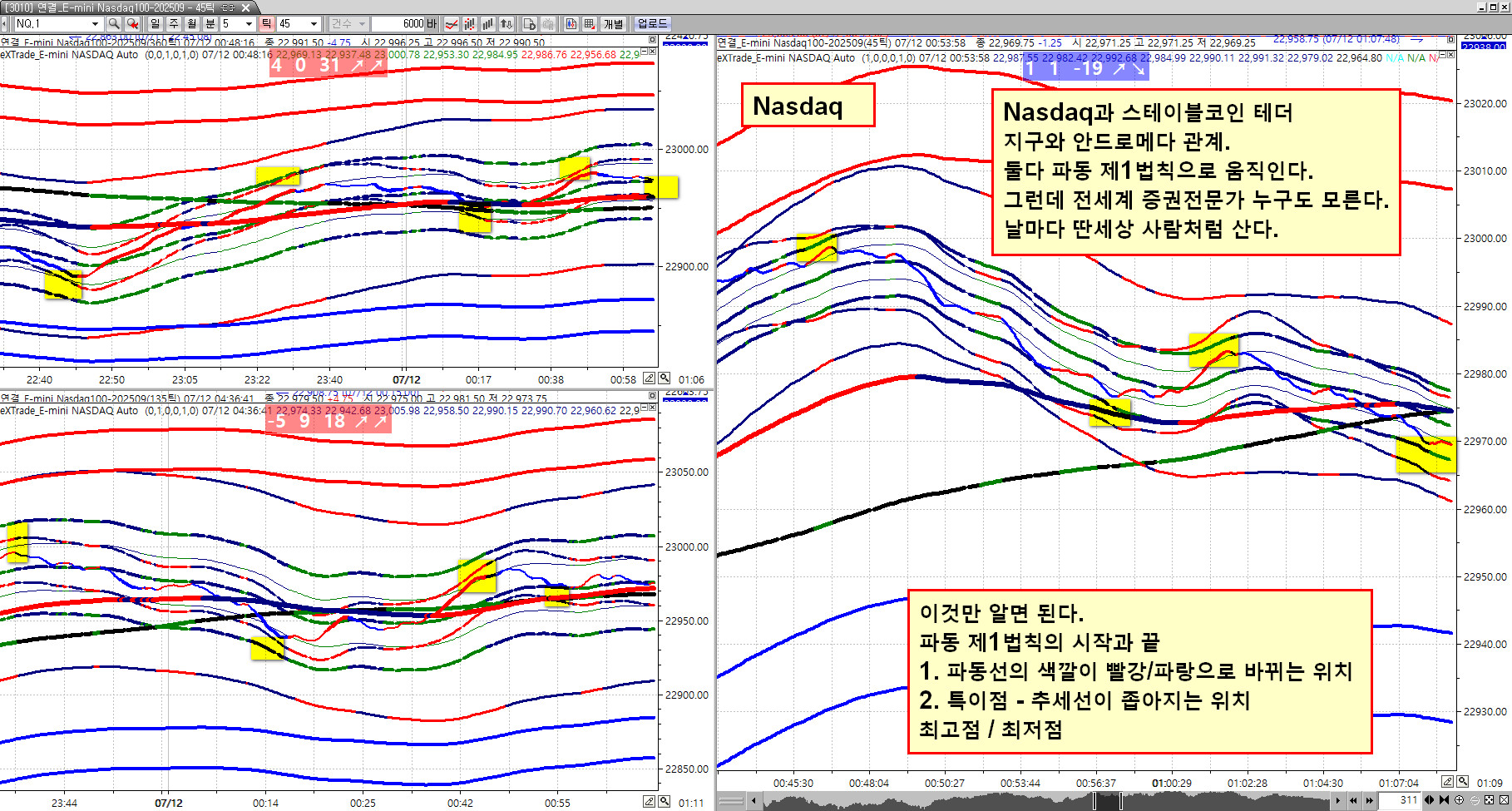The height and width of the screenshot is (811, 1512).
Task: Click the symbol search magnifier icon
Action: 114,23
